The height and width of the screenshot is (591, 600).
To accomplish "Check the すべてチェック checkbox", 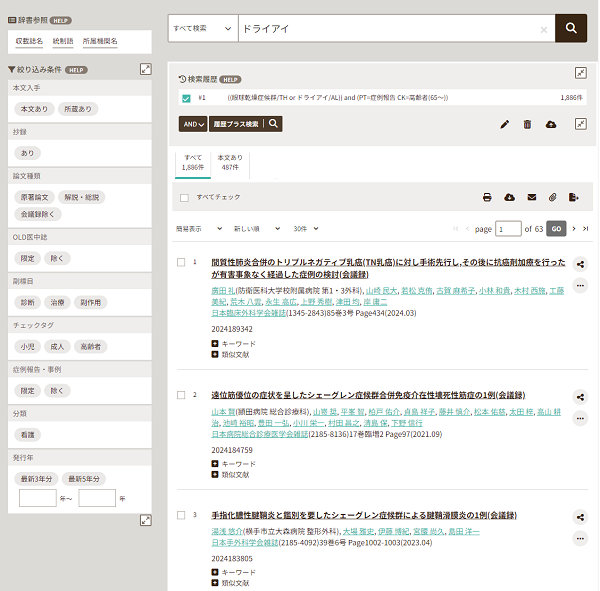I will [184, 198].
